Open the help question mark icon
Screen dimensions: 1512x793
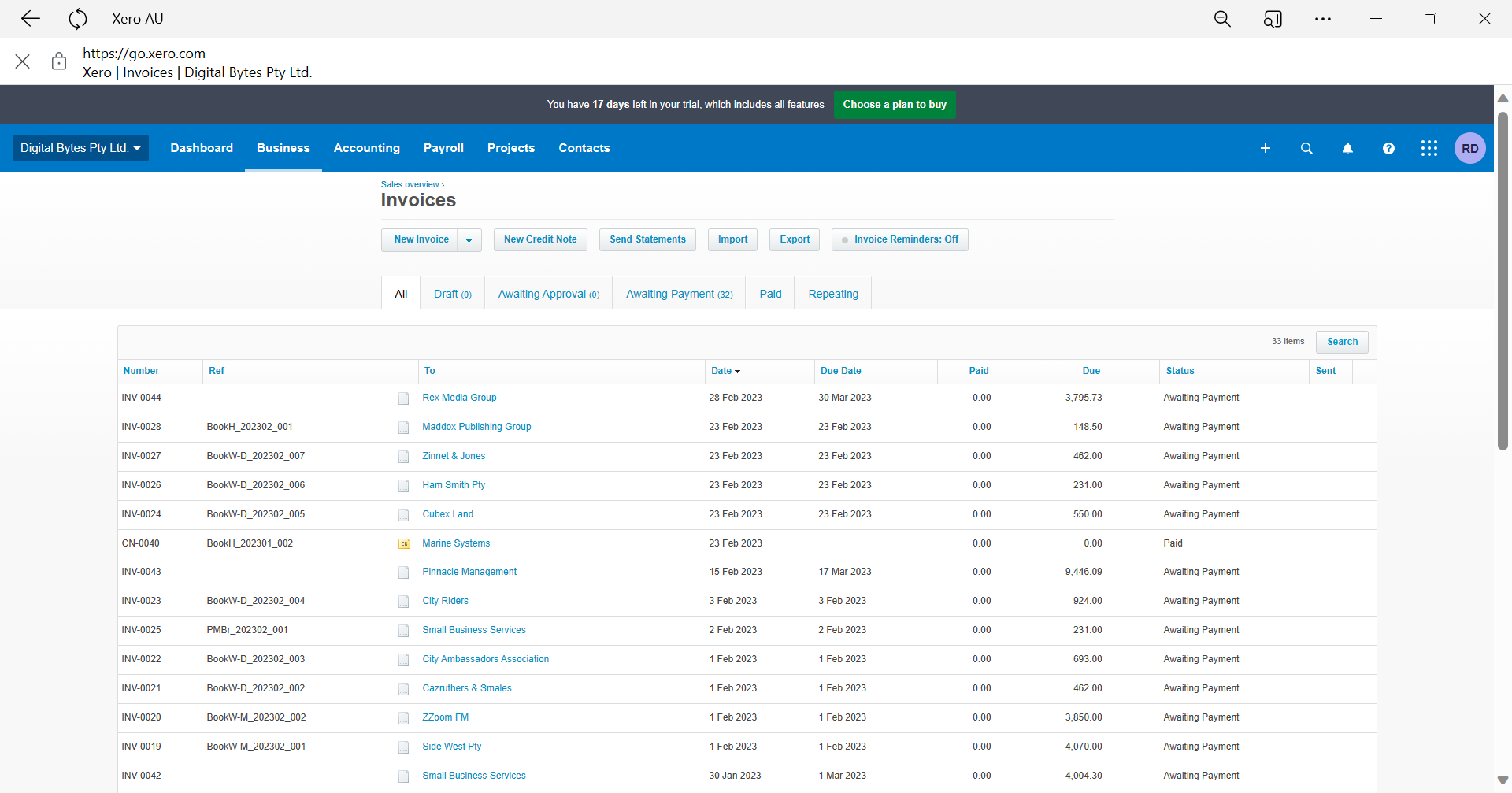(1388, 148)
